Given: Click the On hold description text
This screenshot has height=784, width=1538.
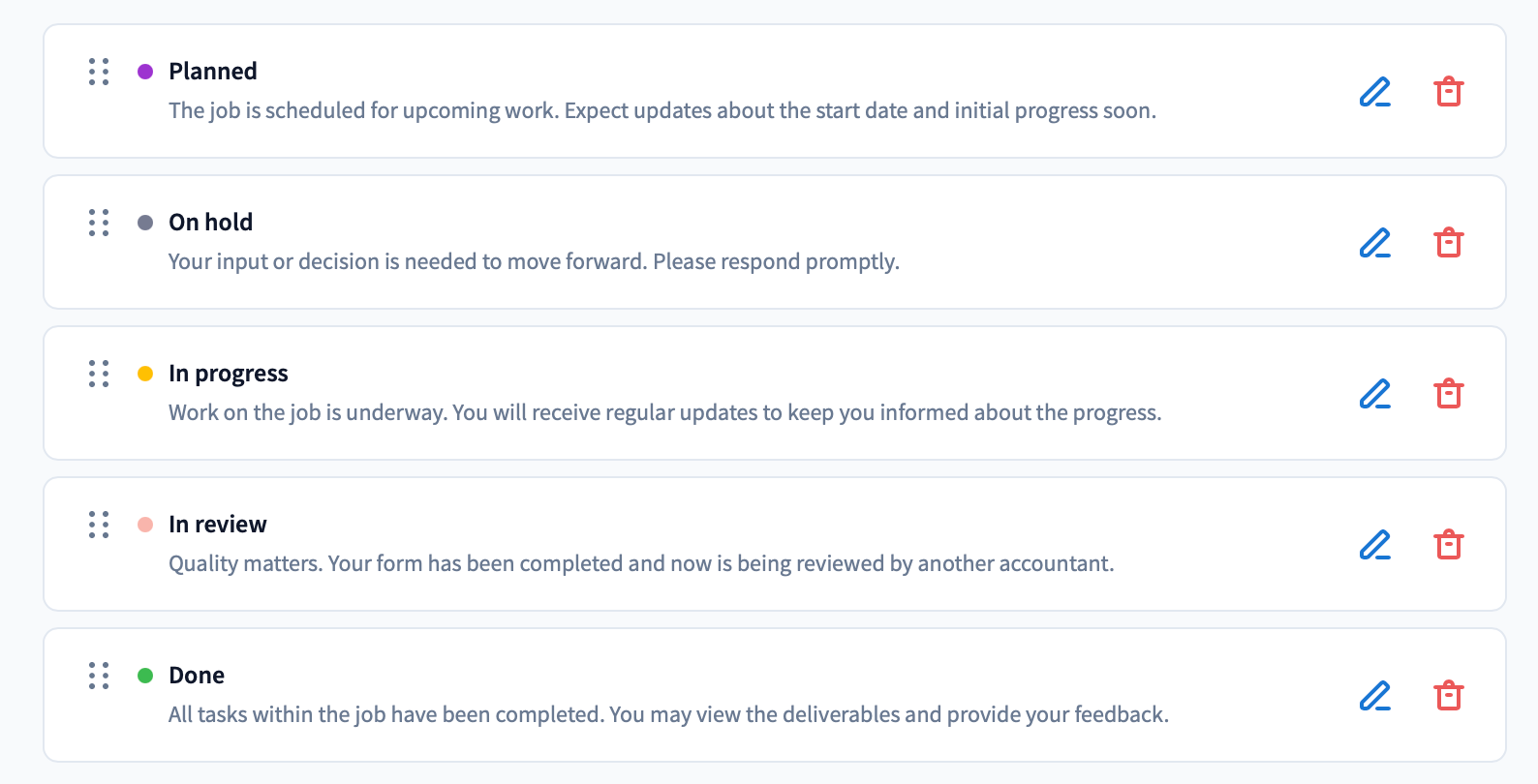Looking at the screenshot, I should point(534,262).
